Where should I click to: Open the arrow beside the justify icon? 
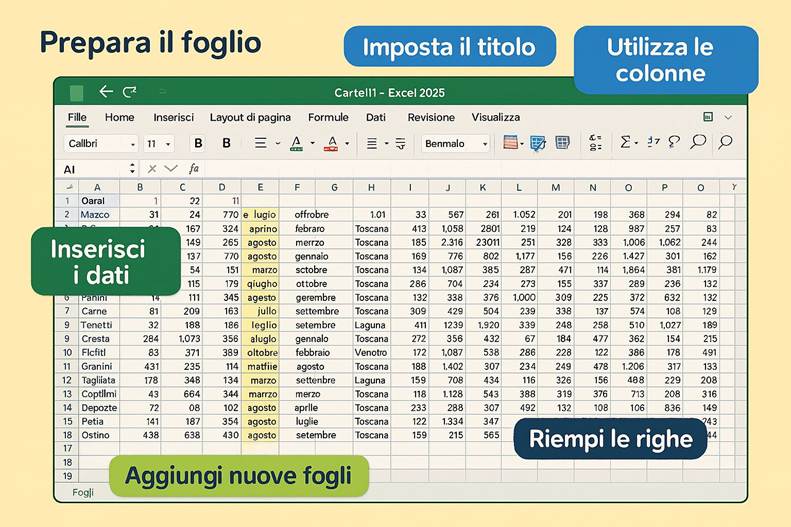coord(386,144)
